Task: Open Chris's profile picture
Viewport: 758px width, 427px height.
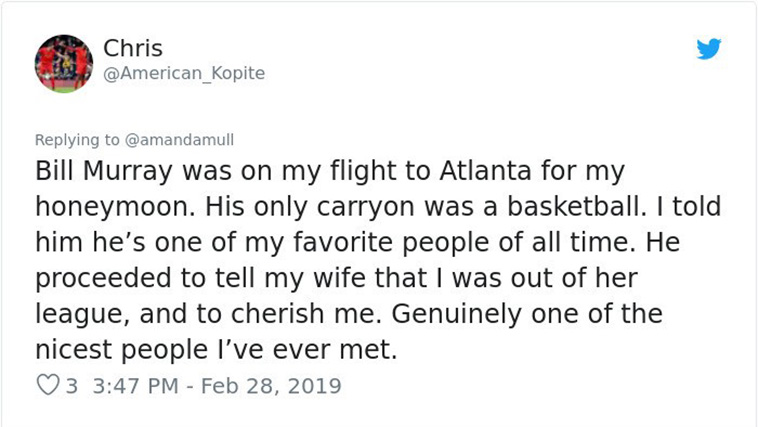Action: [x=64, y=62]
